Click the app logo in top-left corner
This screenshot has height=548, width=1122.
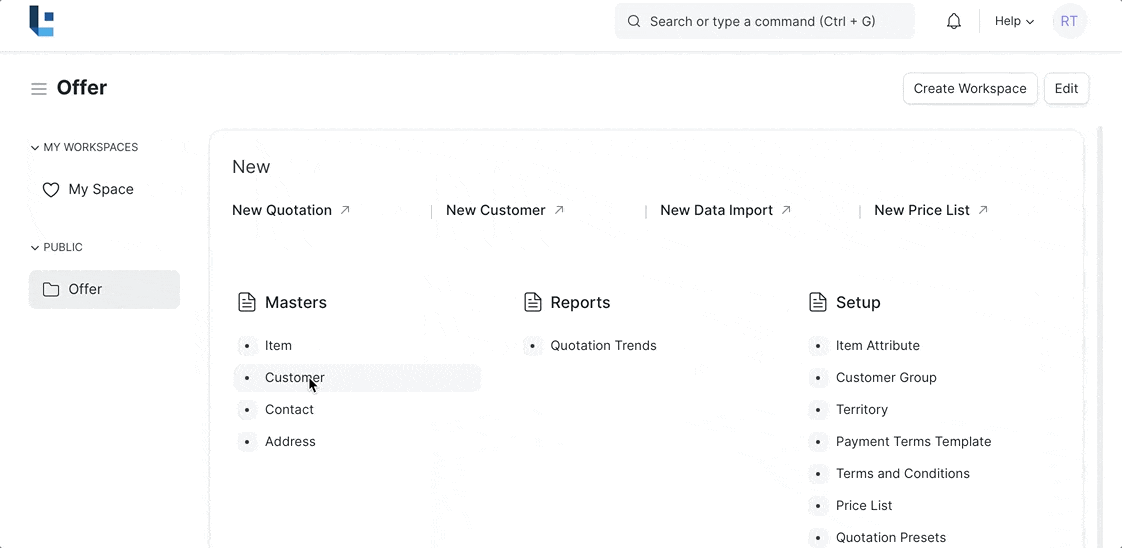pyautogui.click(x=41, y=21)
